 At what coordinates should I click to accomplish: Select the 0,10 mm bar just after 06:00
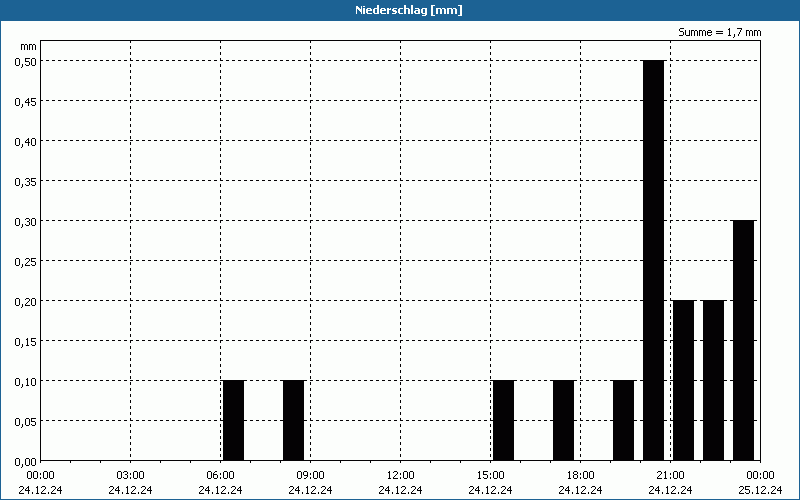coord(234,421)
